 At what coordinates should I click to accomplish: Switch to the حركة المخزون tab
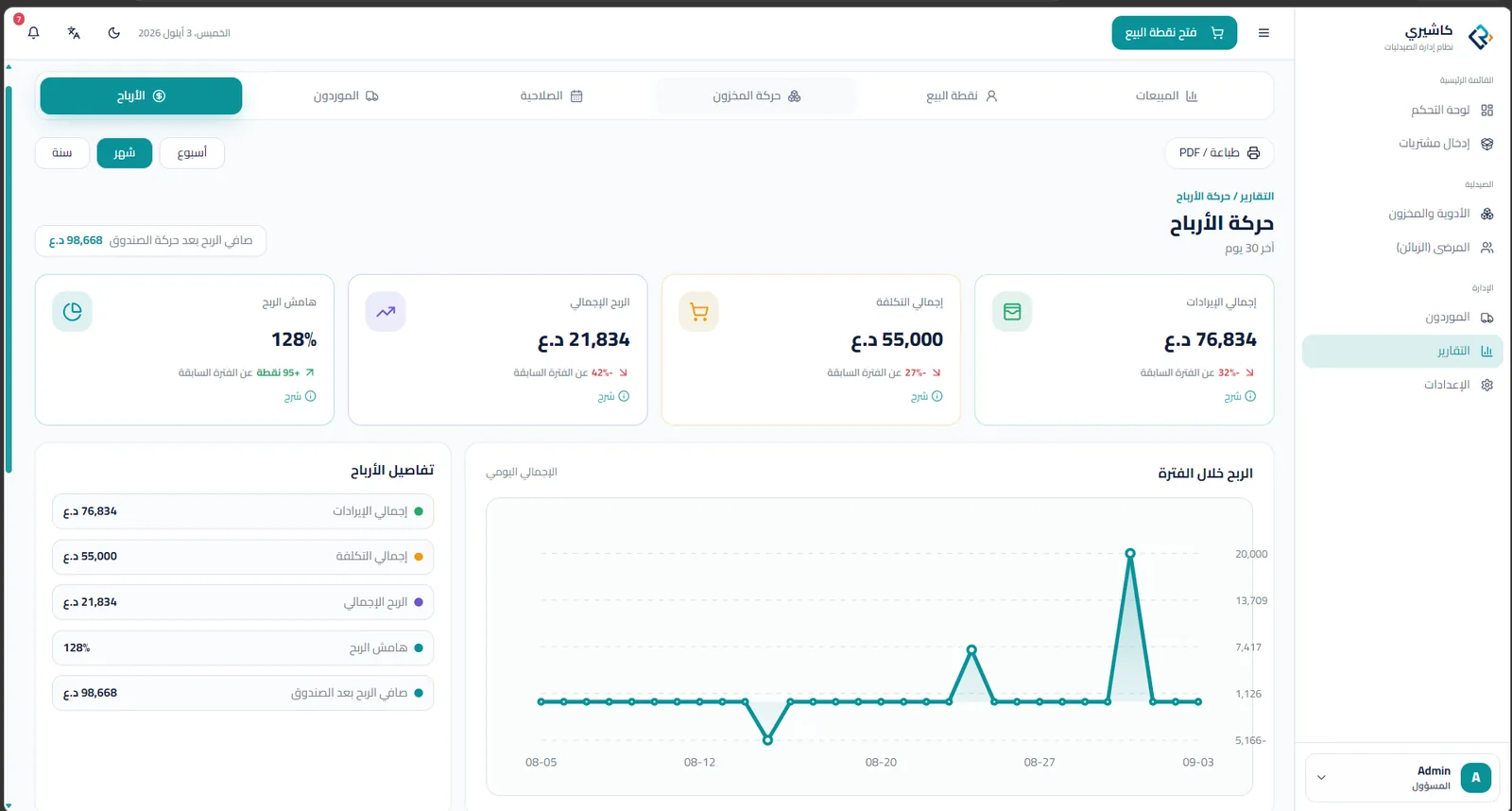click(x=756, y=96)
